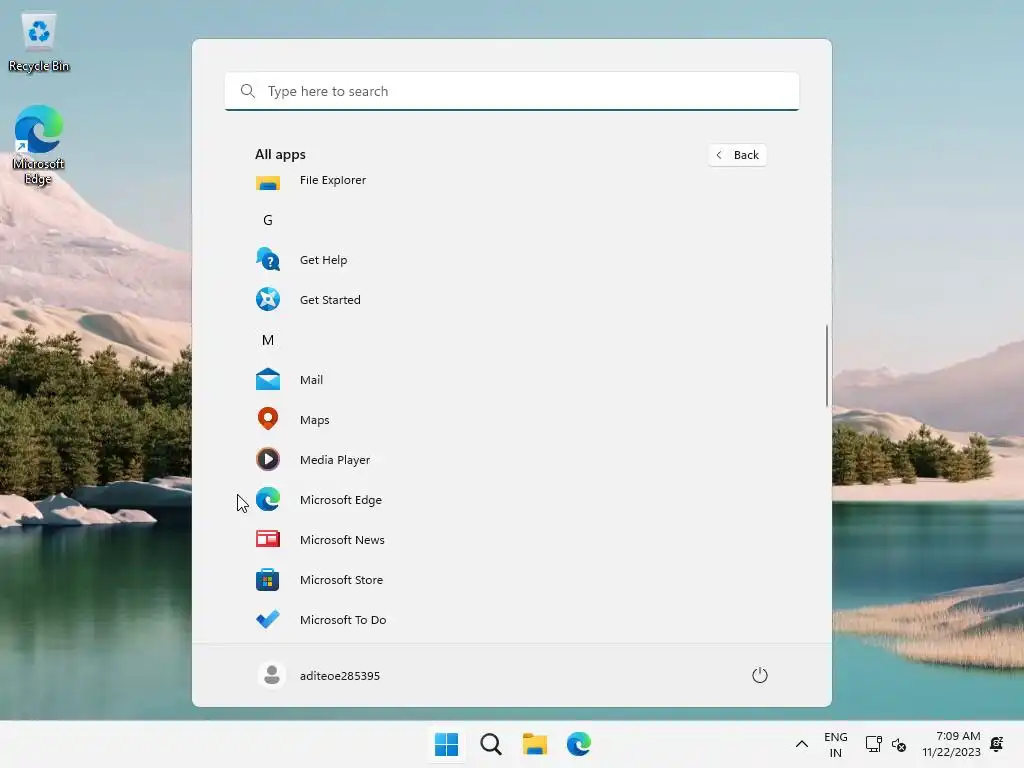Click the magnifier icon in the search box
This screenshot has height=768, width=1024.
(x=248, y=91)
